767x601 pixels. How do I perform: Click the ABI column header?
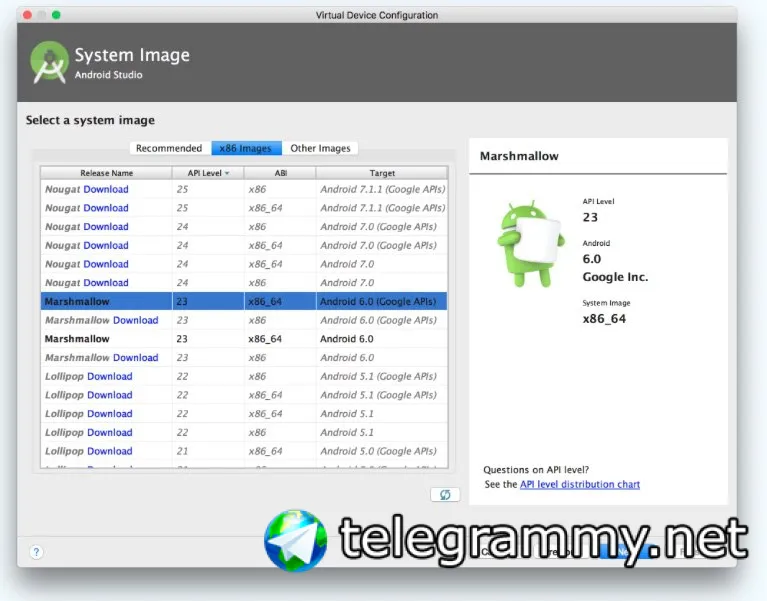click(280, 173)
